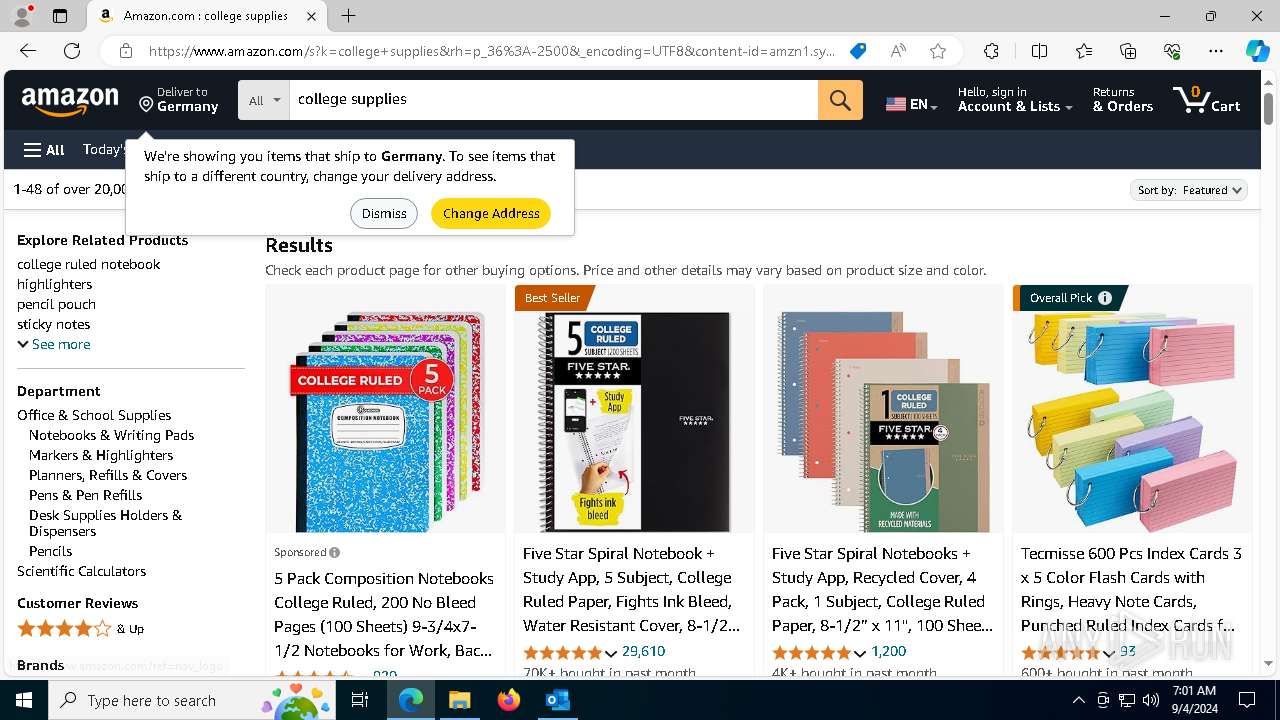
Task: Open the Copilot sidebar icon
Action: [x=1257, y=51]
